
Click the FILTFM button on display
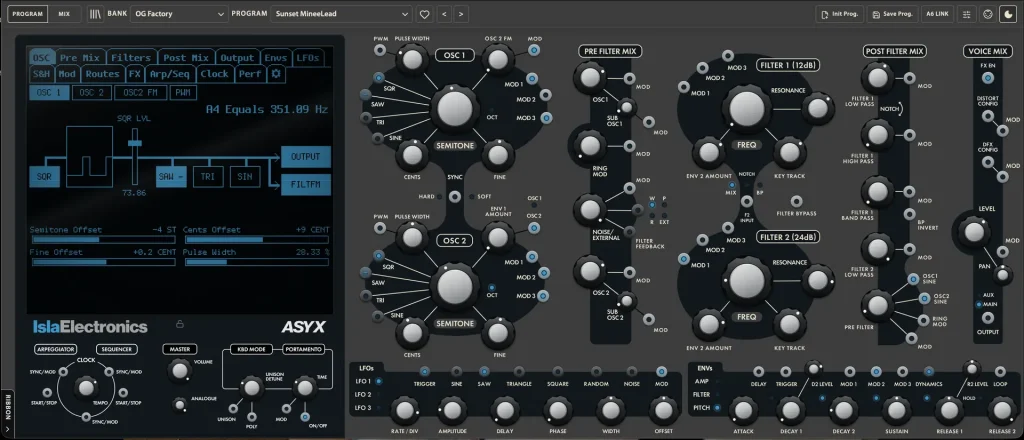point(306,185)
